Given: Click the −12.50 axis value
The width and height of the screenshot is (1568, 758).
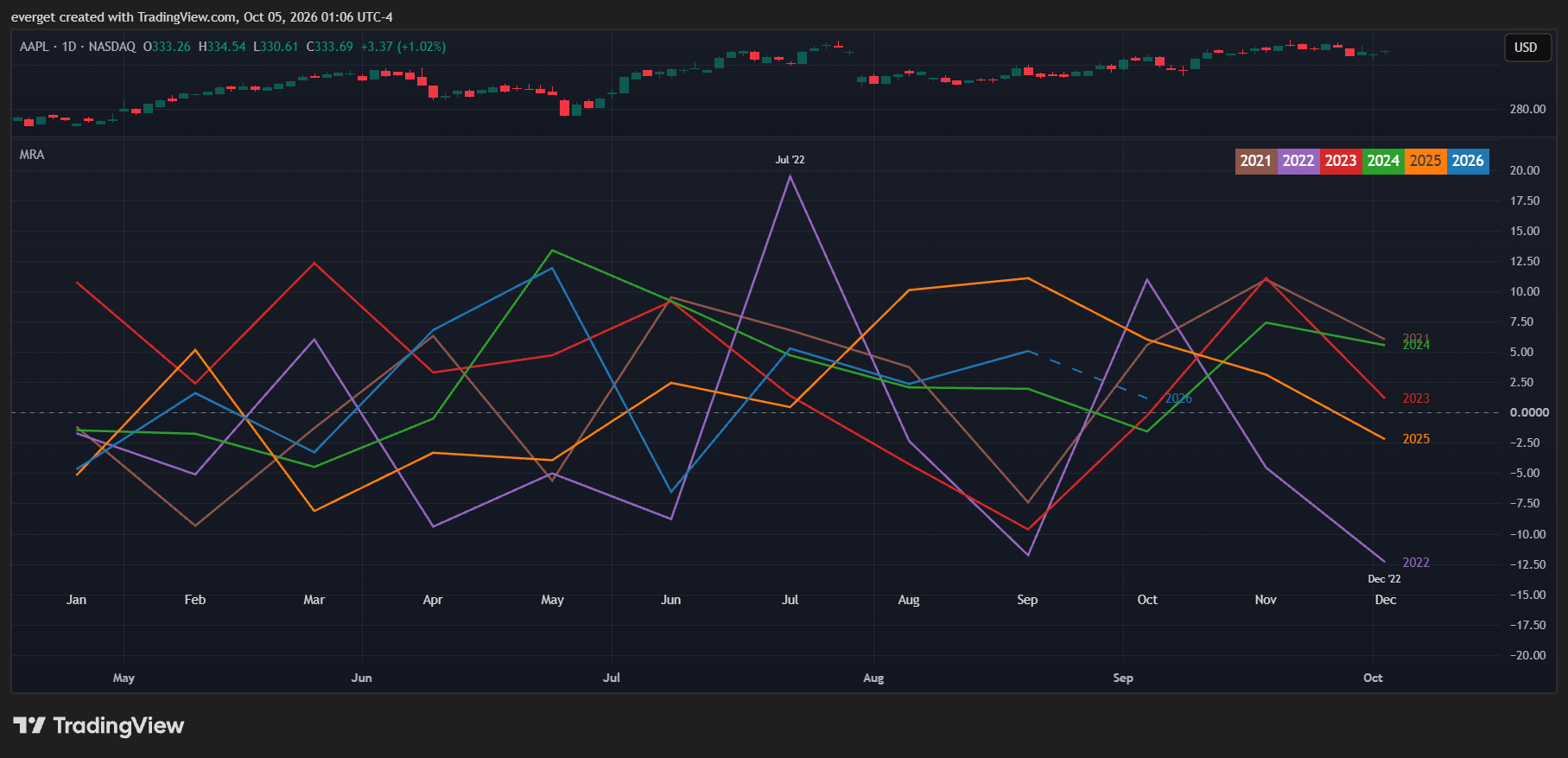Looking at the screenshot, I should click(x=1527, y=564).
